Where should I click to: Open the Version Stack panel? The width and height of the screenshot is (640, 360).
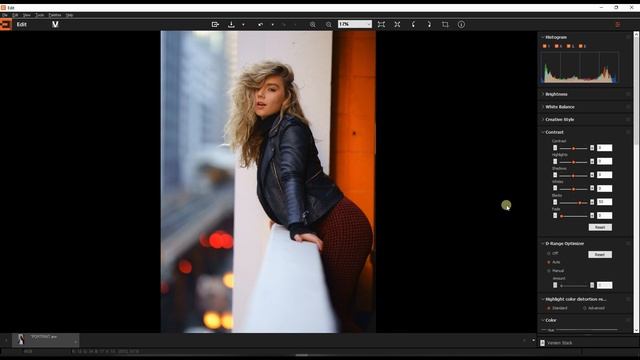click(559, 343)
